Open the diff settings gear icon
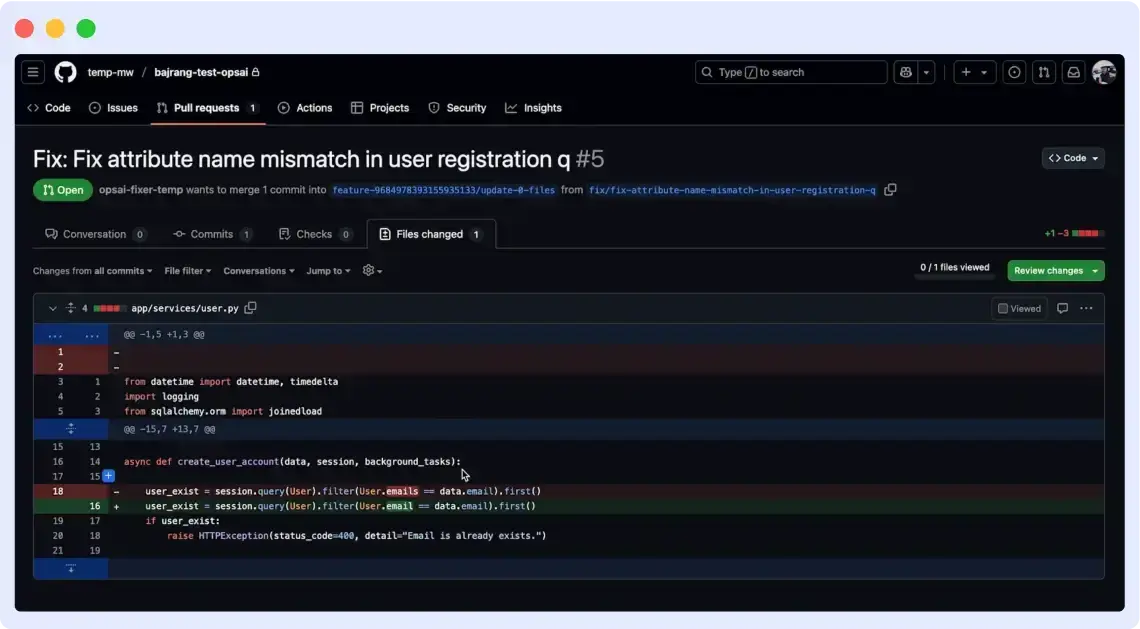This screenshot has height=629, width=1140. [x=369, y=270]
